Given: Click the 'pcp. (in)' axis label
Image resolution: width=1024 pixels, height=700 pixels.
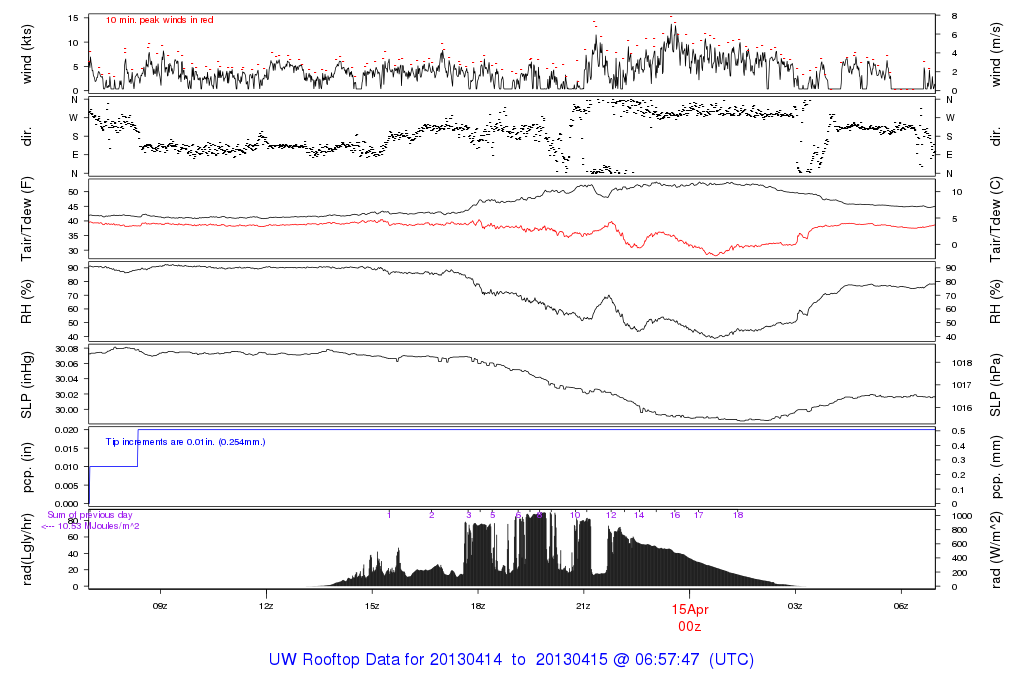Looking at the screenshot, I should tap(27, 468).
